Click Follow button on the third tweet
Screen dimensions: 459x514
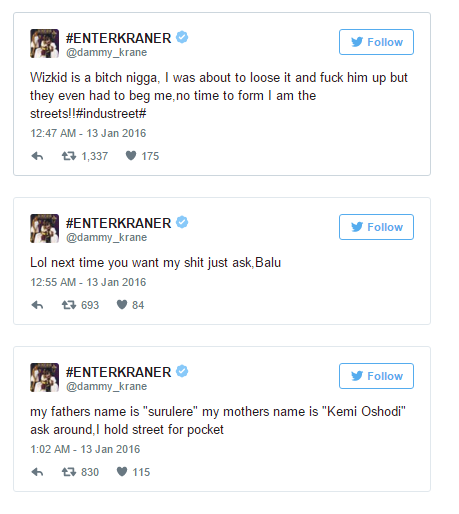coord(376,376)
